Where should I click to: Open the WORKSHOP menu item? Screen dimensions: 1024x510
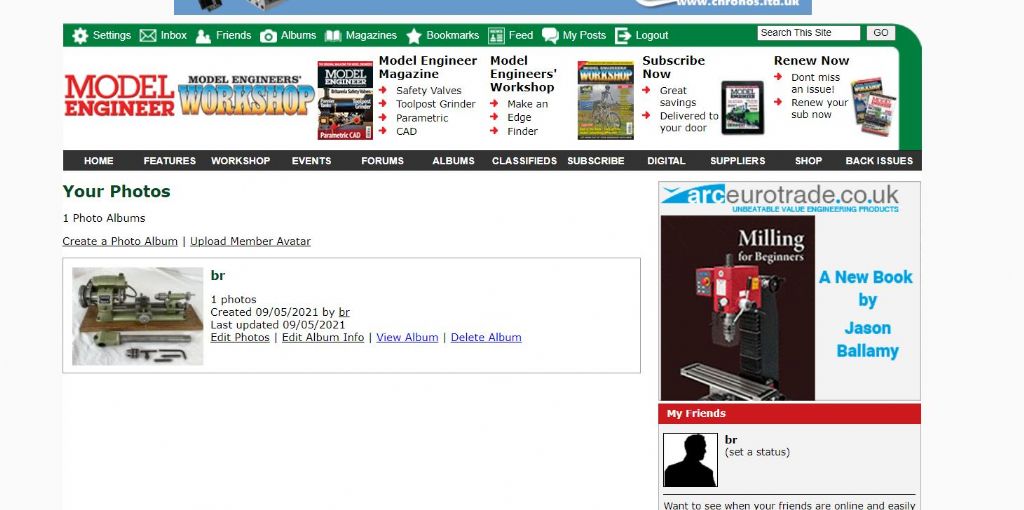pyautogui.click(x=240, y=161)
